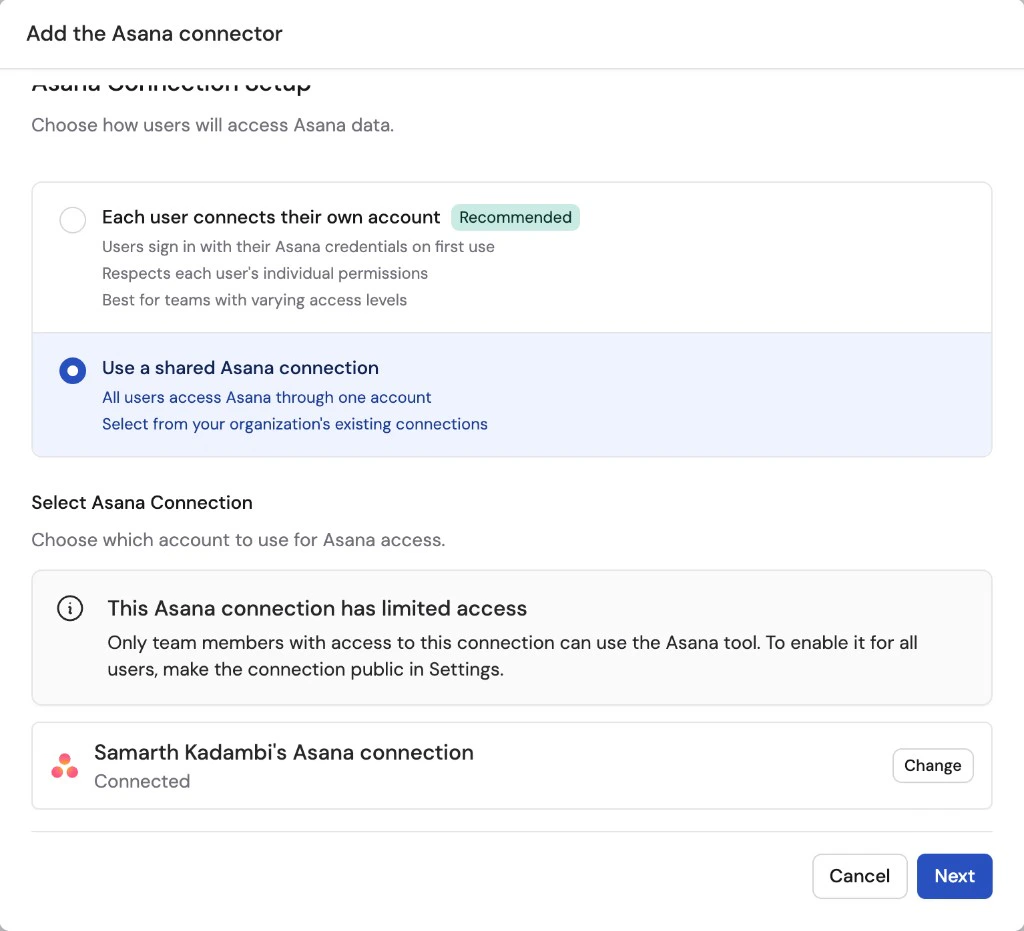Click the limited access warning panel
1024x931 pixels.
pos(512,637)
